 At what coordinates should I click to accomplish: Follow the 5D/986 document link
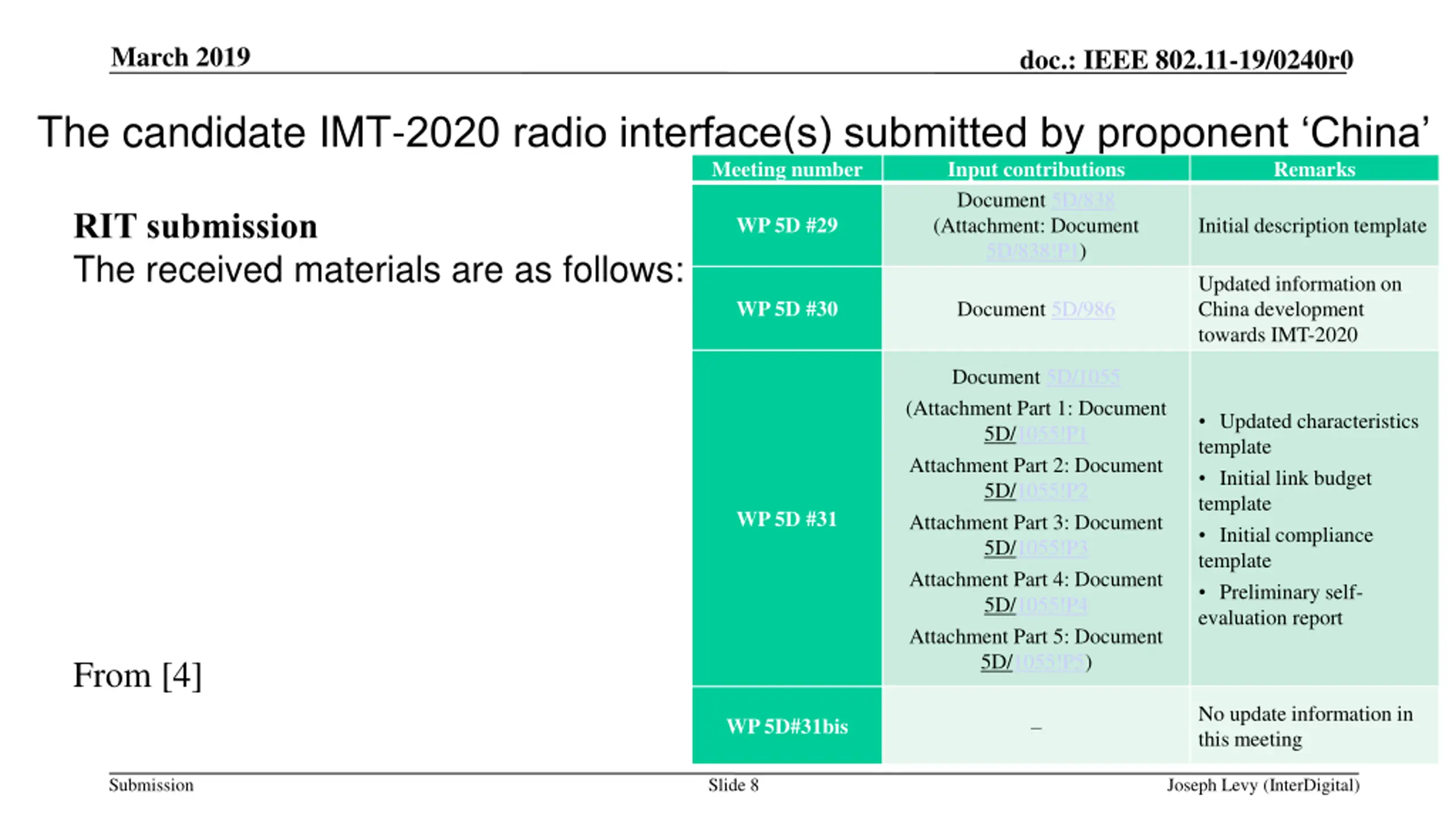point(1083,309)
